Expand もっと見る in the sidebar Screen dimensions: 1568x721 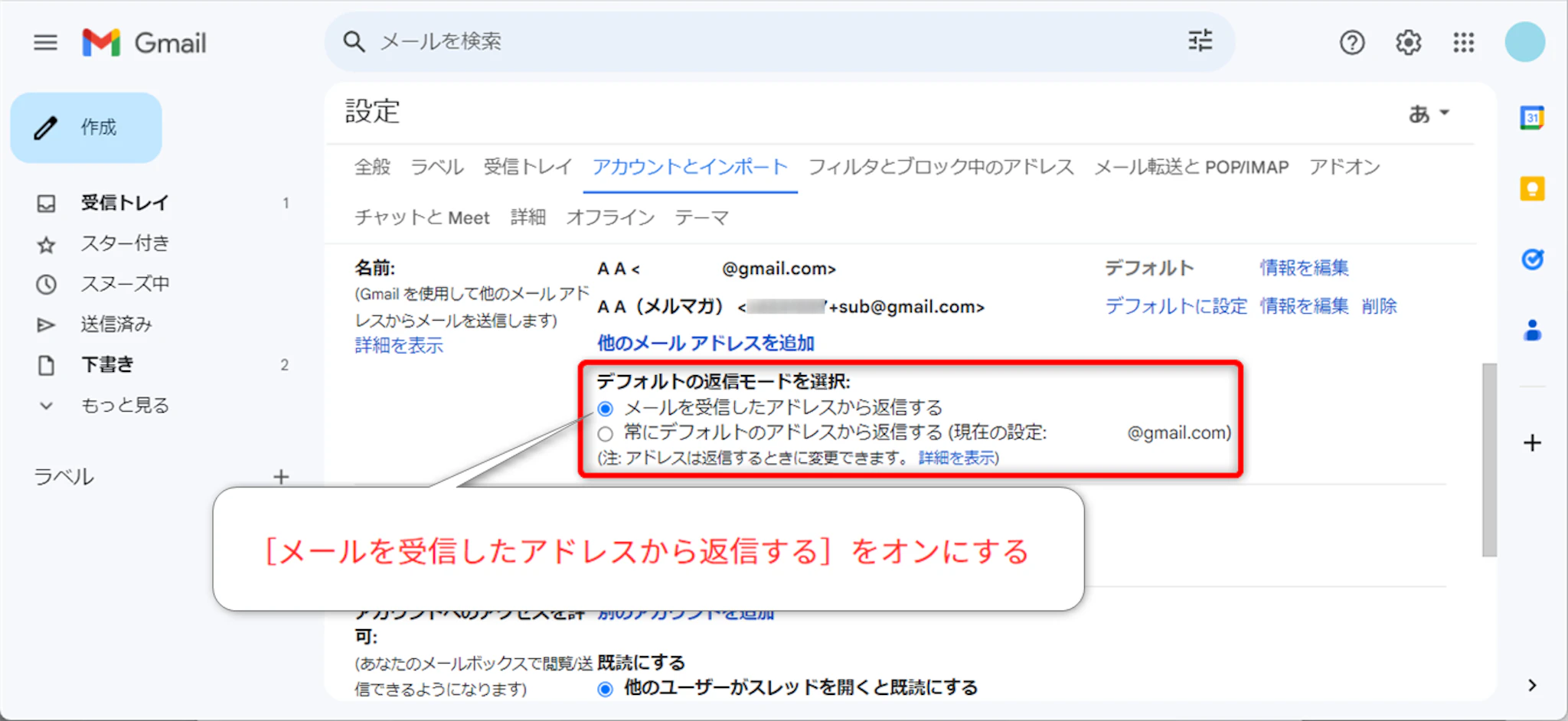124,406
